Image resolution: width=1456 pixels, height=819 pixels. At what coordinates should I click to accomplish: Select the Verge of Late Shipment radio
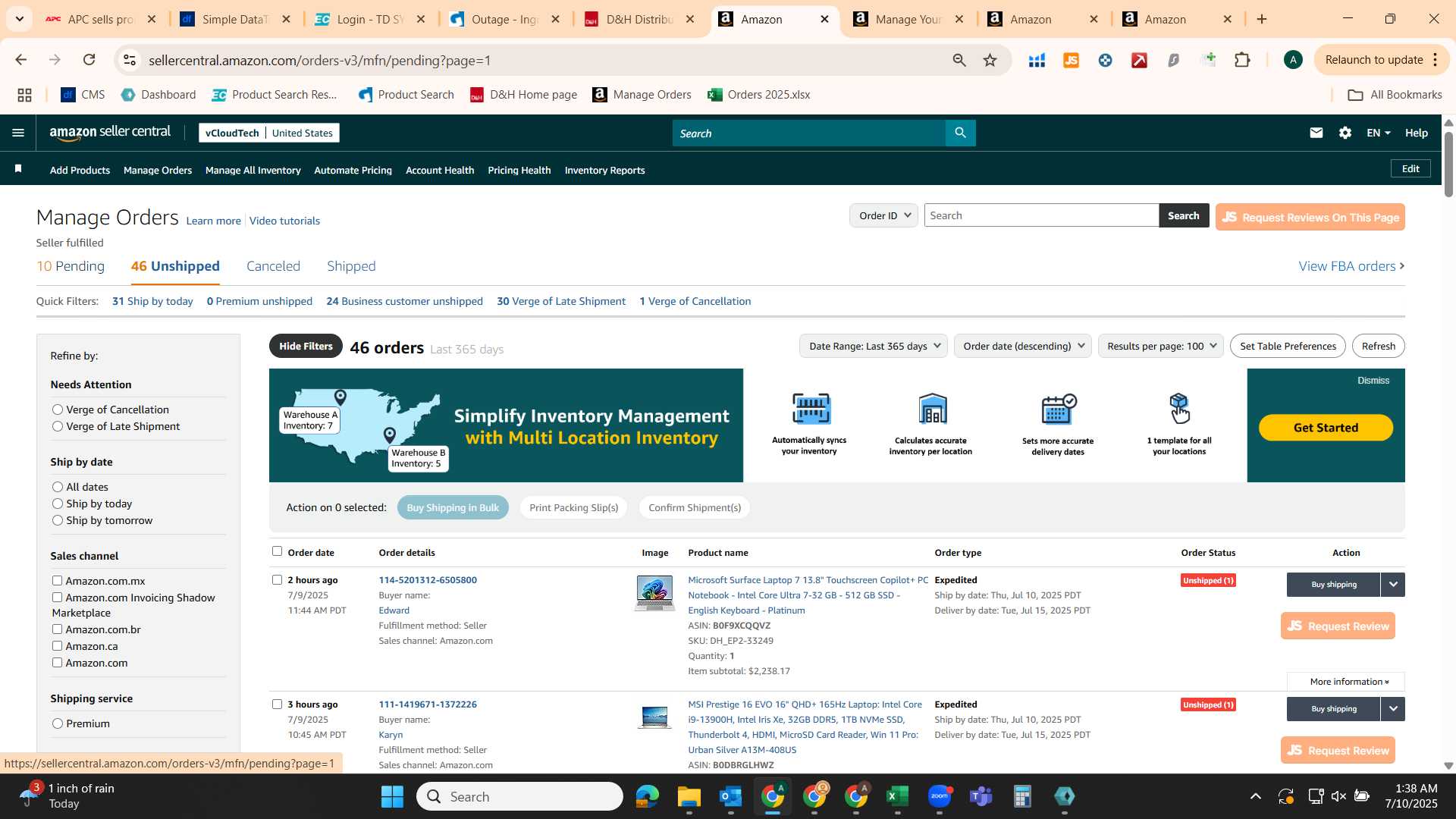[58, 426]
